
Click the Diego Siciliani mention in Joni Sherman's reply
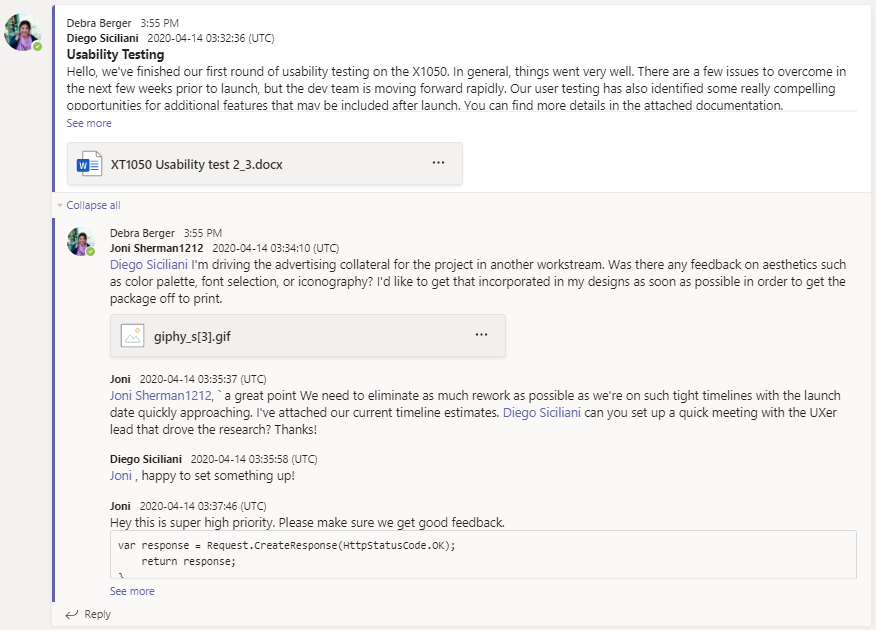(149, 264)
